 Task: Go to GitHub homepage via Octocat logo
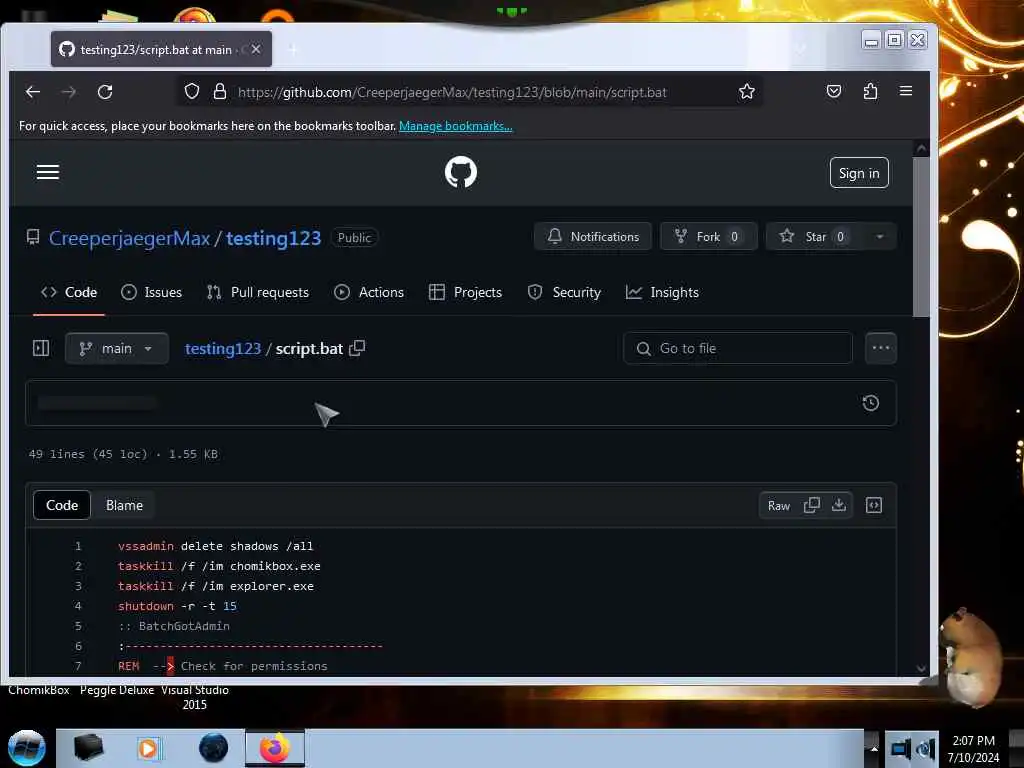point(461,172)
